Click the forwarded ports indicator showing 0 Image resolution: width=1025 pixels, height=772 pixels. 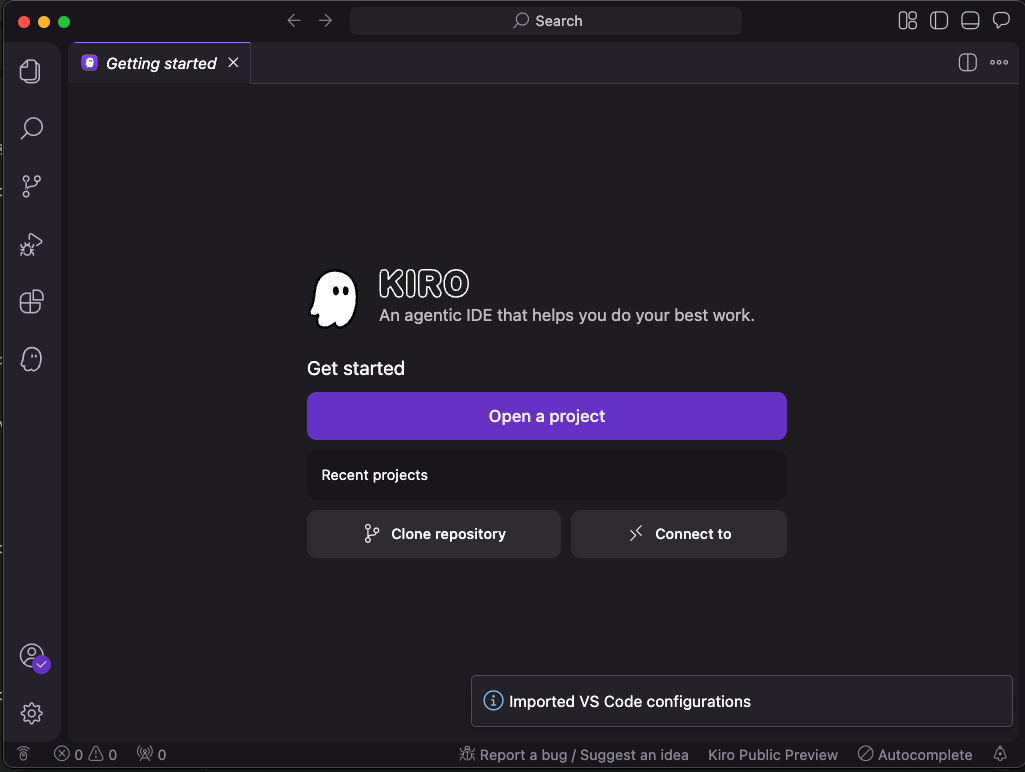point(152,754)
